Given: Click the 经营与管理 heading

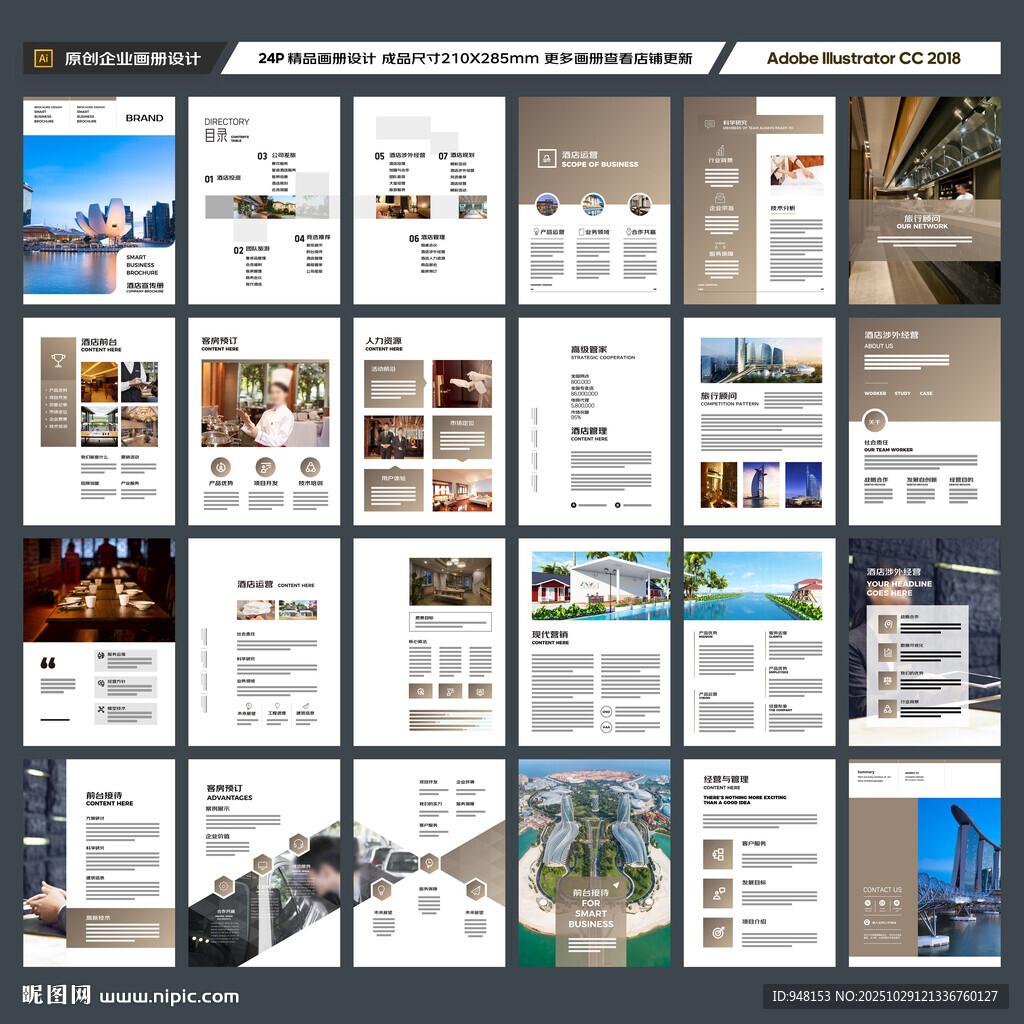Looking at the screenshot, I should (x=726, y=779).
